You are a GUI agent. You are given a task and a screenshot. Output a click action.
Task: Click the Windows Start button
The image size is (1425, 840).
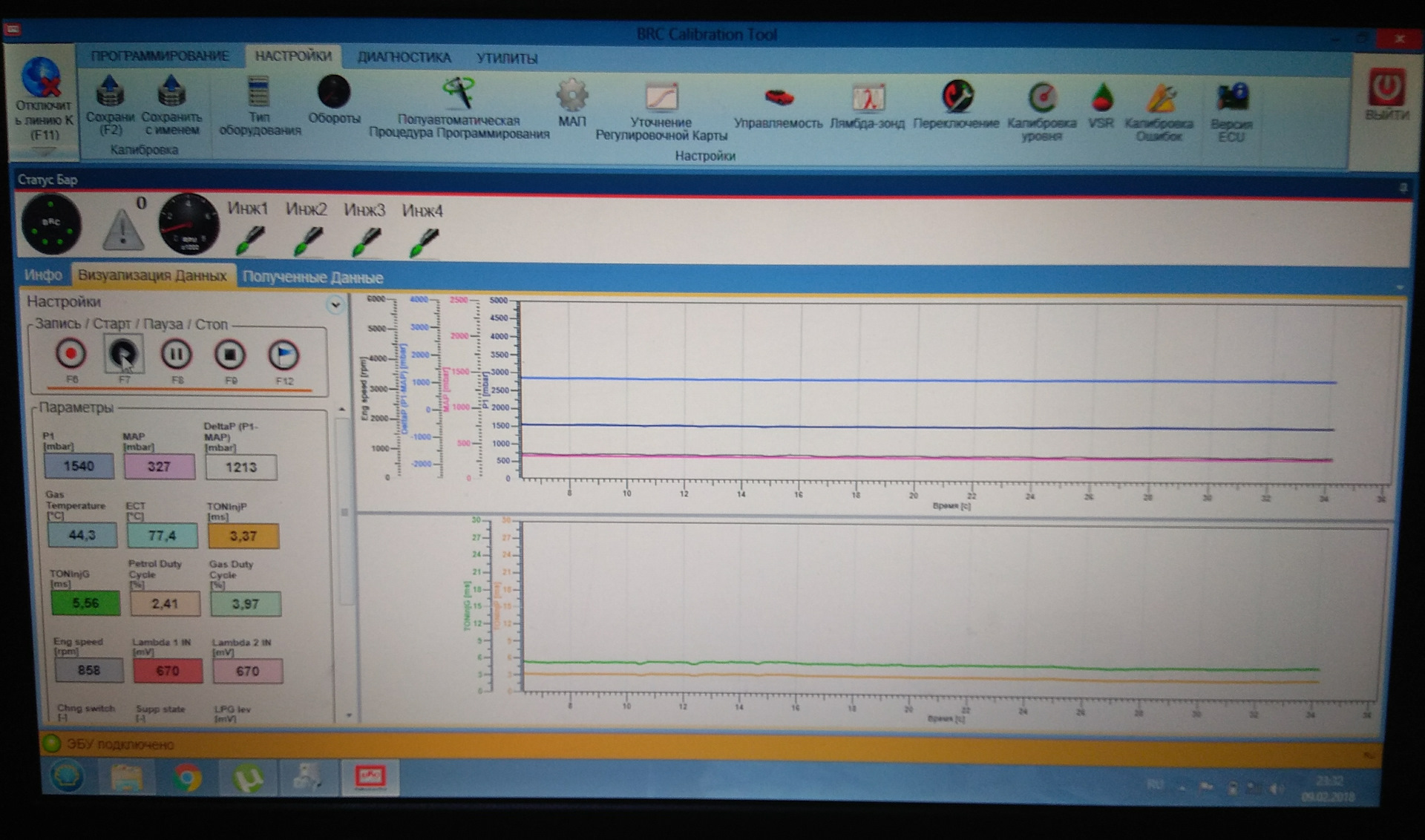(67, 777)
